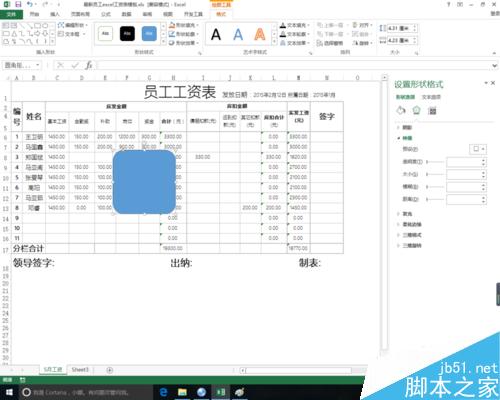Add a new sheet with plus icon
Screen dimensions: 500x400
[109, 370]
